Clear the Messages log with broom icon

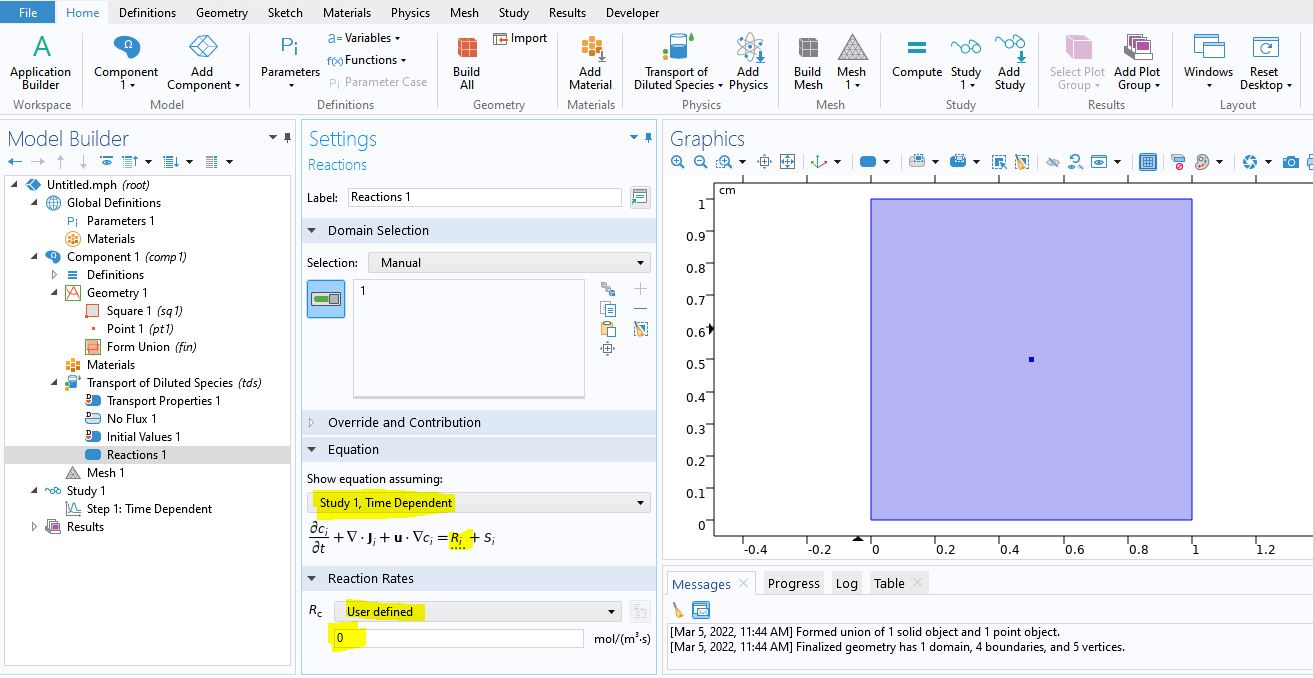pyautogui.click(x=678, y=610)
